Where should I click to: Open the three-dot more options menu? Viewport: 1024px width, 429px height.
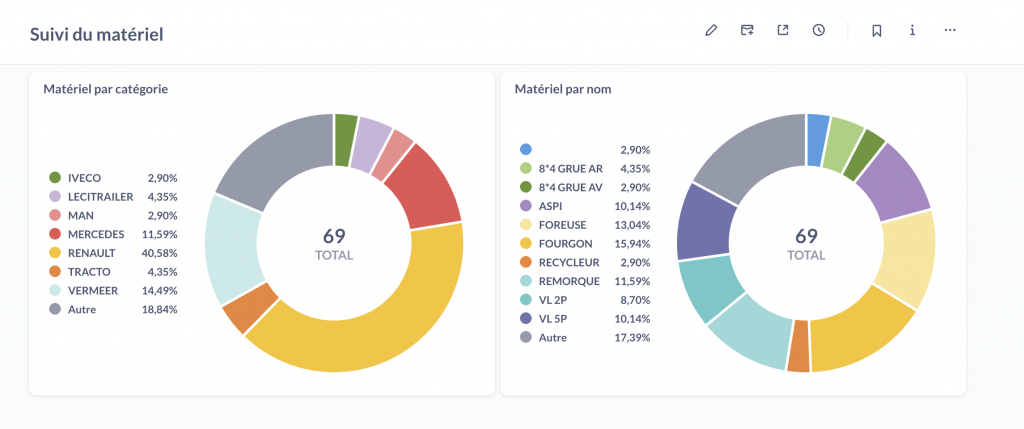[950, 30]
